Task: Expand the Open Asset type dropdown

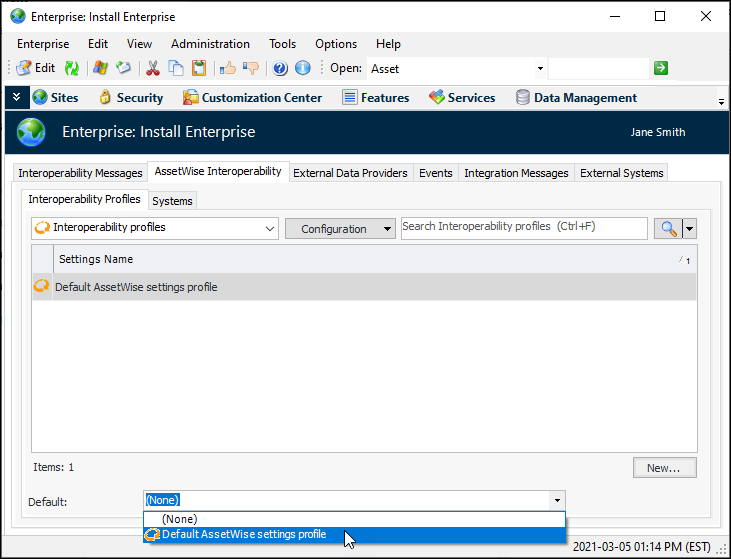Action: point(540,69)
